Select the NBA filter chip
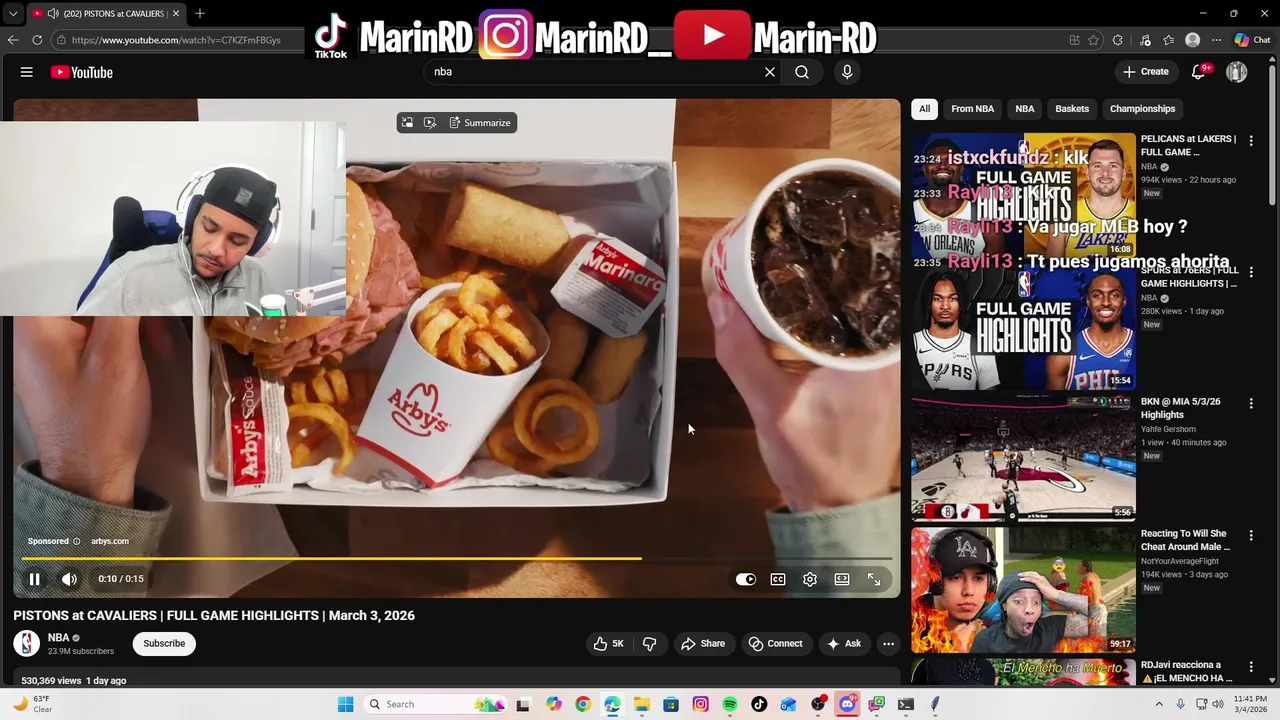 click(1025, 109)
